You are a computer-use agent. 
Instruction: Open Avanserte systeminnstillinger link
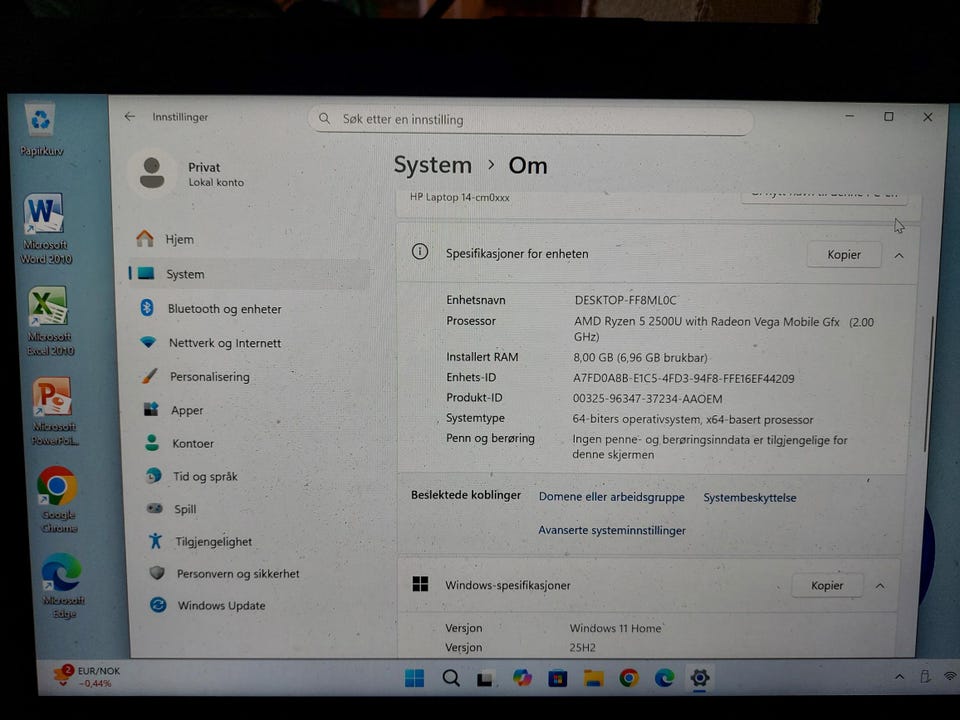[x=612, y=530]
